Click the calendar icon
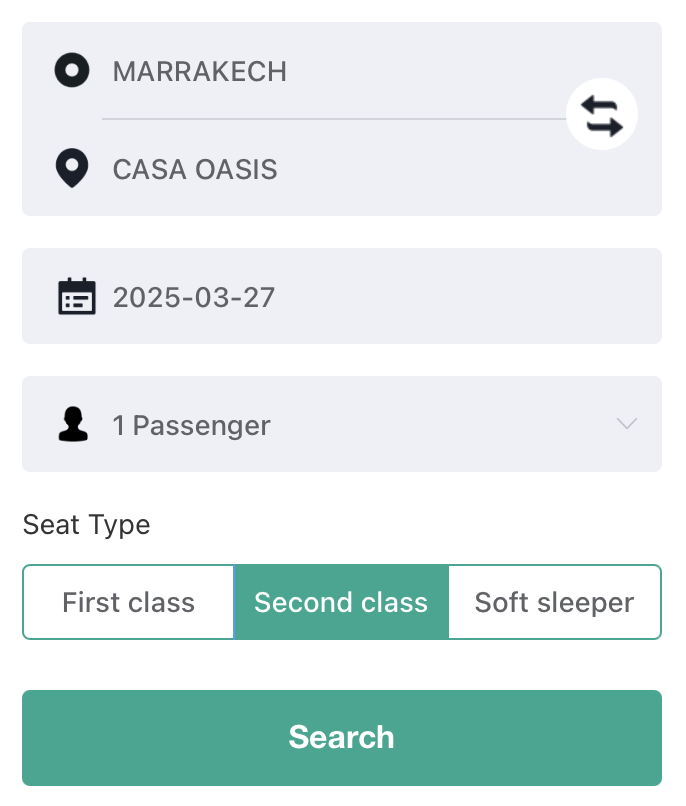 [77, 297]
